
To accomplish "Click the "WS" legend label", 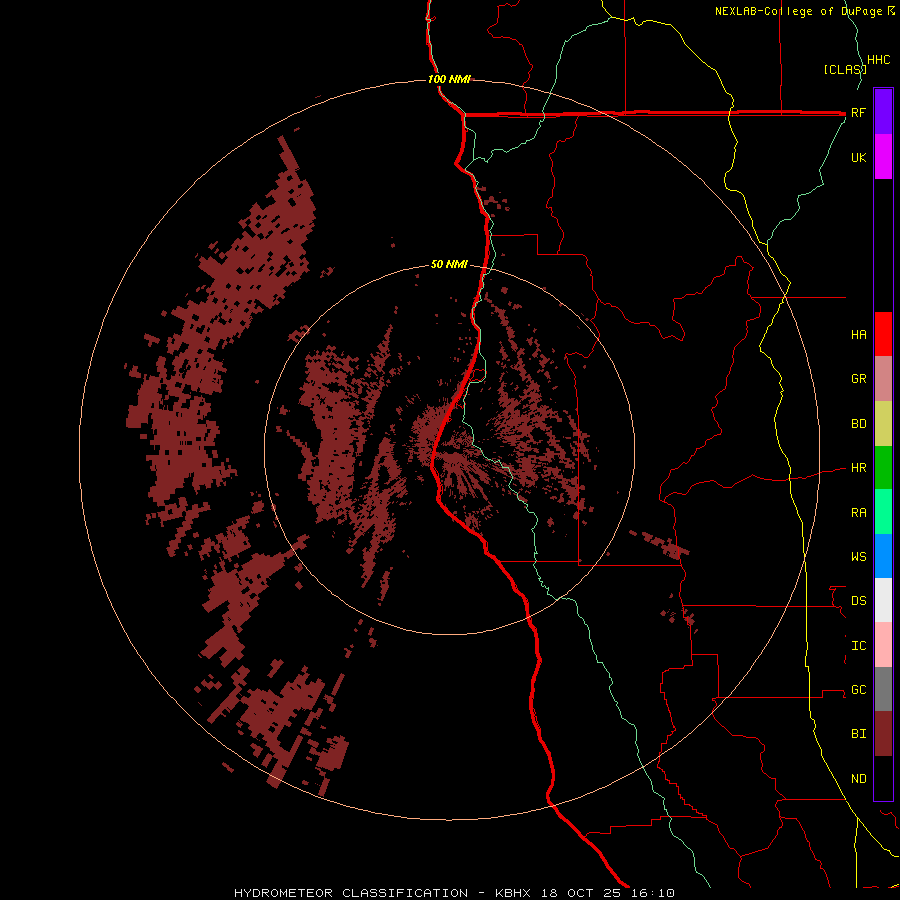I will point(858,556).
